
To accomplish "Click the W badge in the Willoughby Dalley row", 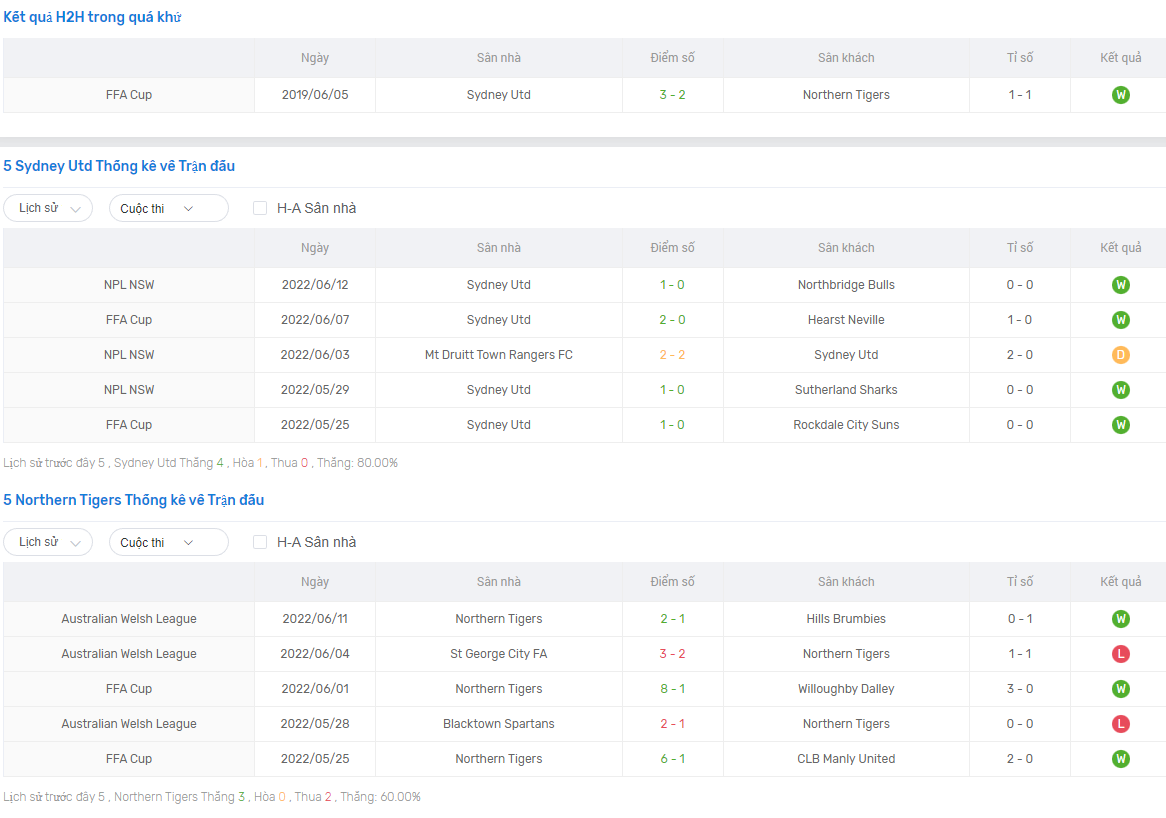I will coord(1120,689).
